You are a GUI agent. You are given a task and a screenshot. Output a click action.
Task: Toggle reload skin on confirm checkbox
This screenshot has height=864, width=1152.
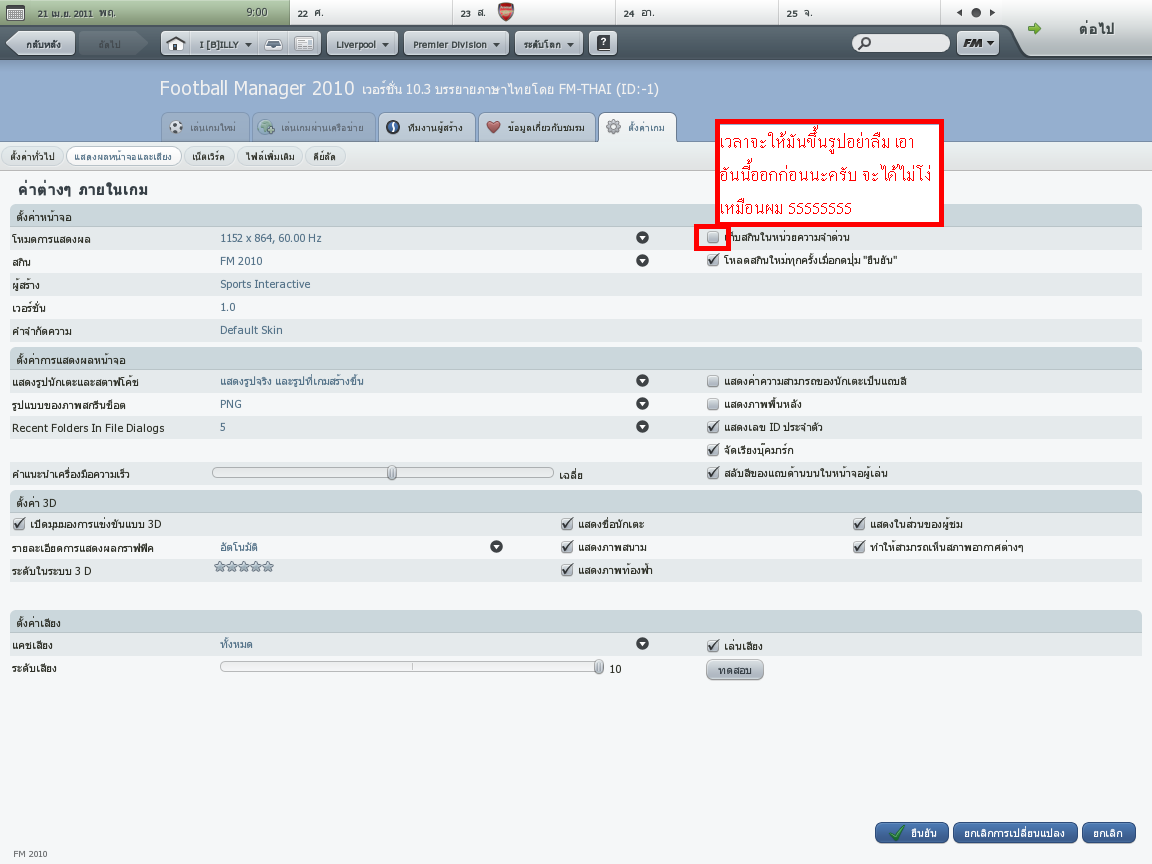(x=713, y=260)
